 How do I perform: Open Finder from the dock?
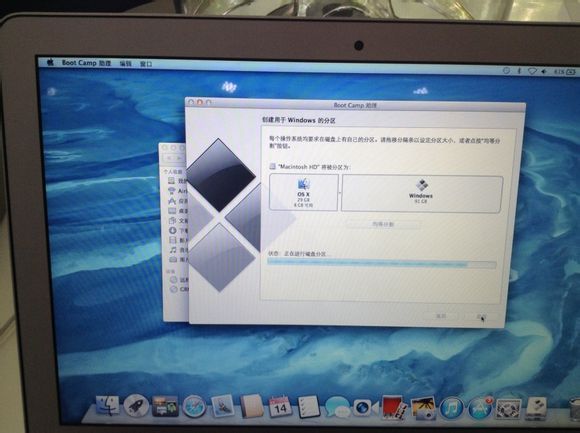(x=108, y=406)
